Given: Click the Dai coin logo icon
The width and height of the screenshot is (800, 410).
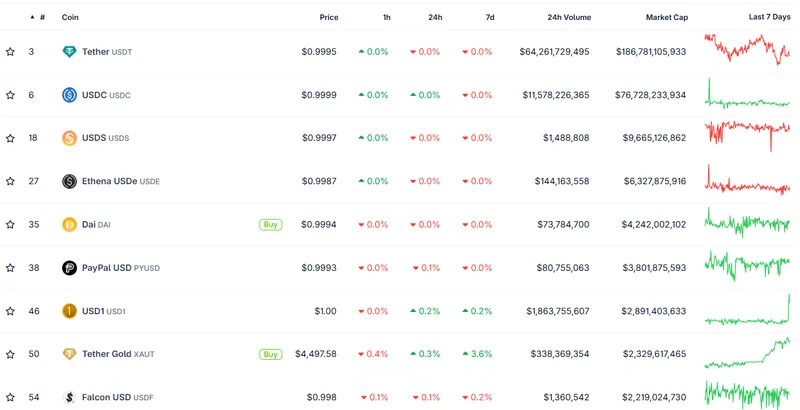Looking at the screenshot, I should click(69, 225).
